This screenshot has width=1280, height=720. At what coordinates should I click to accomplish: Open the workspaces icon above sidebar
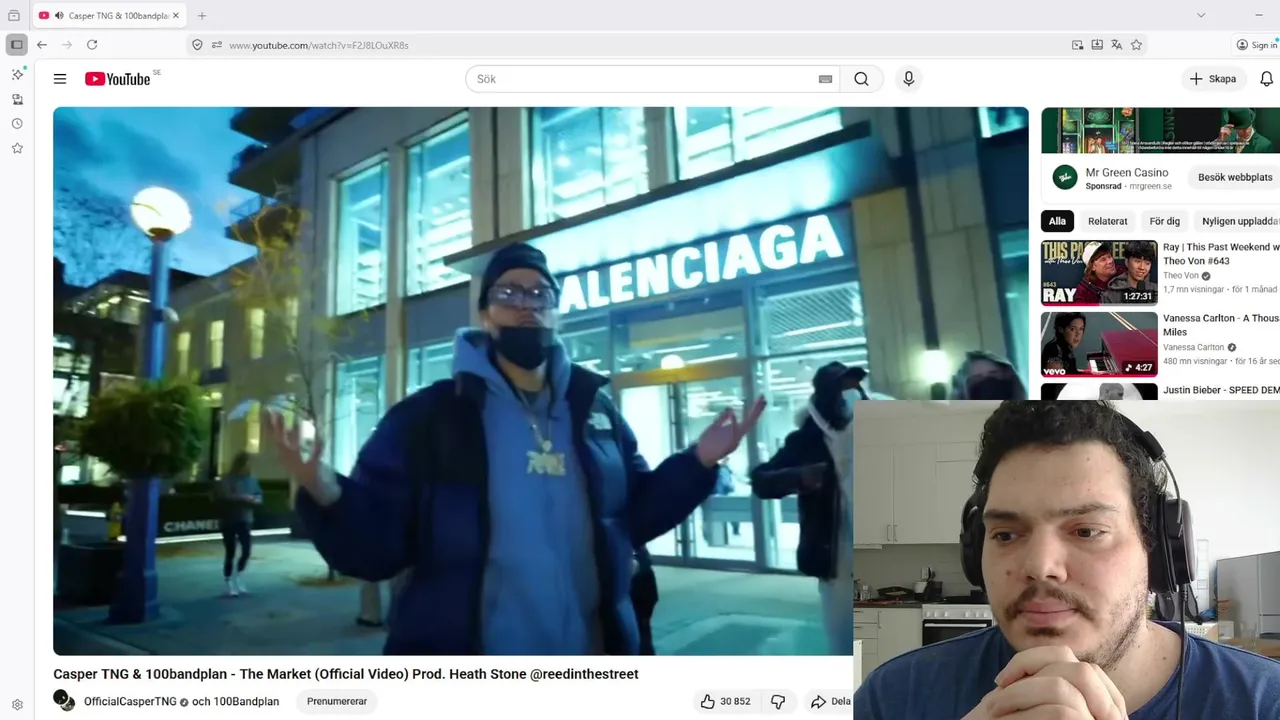click(x=14, y=16)
